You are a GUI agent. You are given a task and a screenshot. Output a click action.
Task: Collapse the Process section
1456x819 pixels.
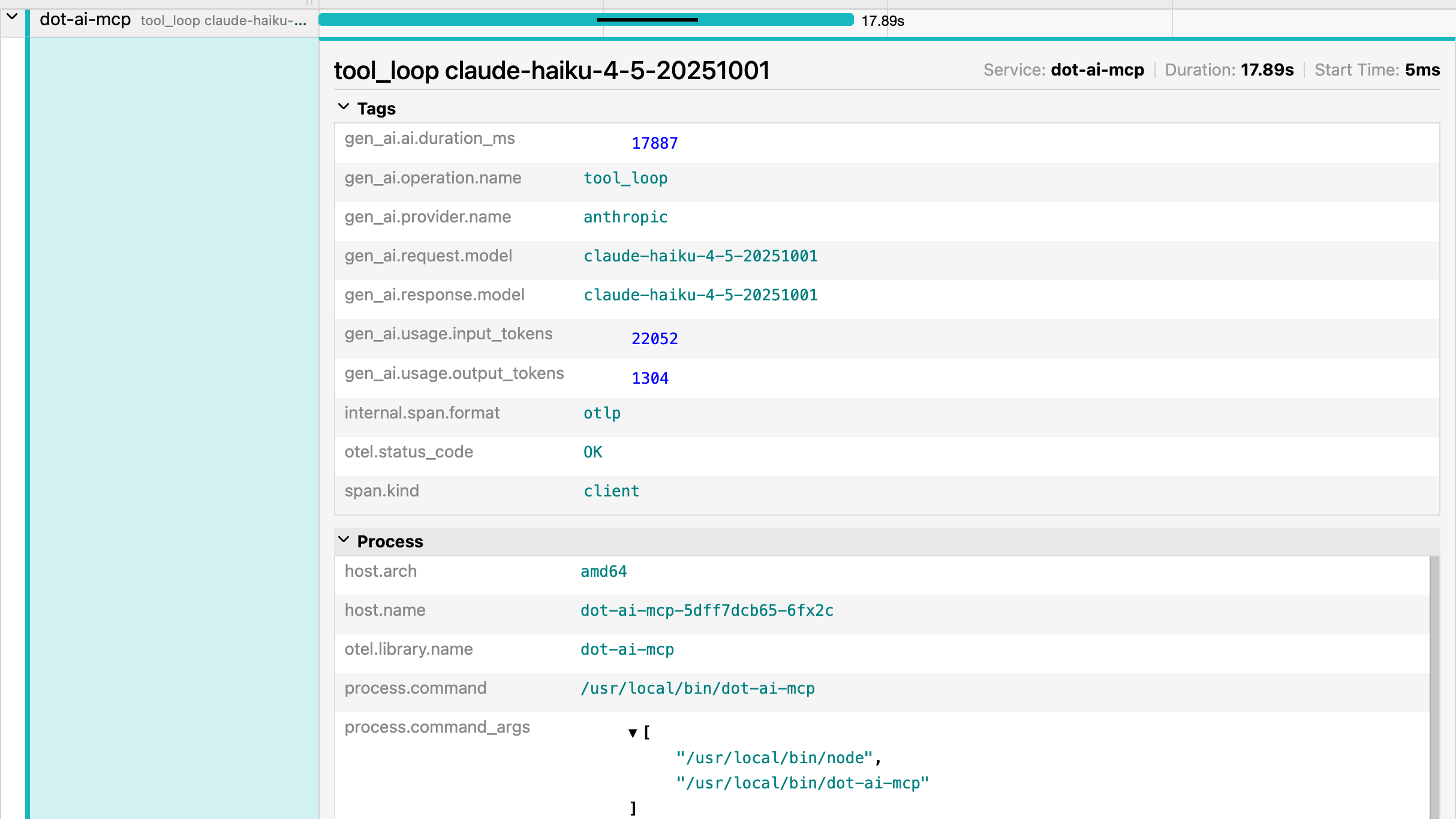tap(344, 540)
